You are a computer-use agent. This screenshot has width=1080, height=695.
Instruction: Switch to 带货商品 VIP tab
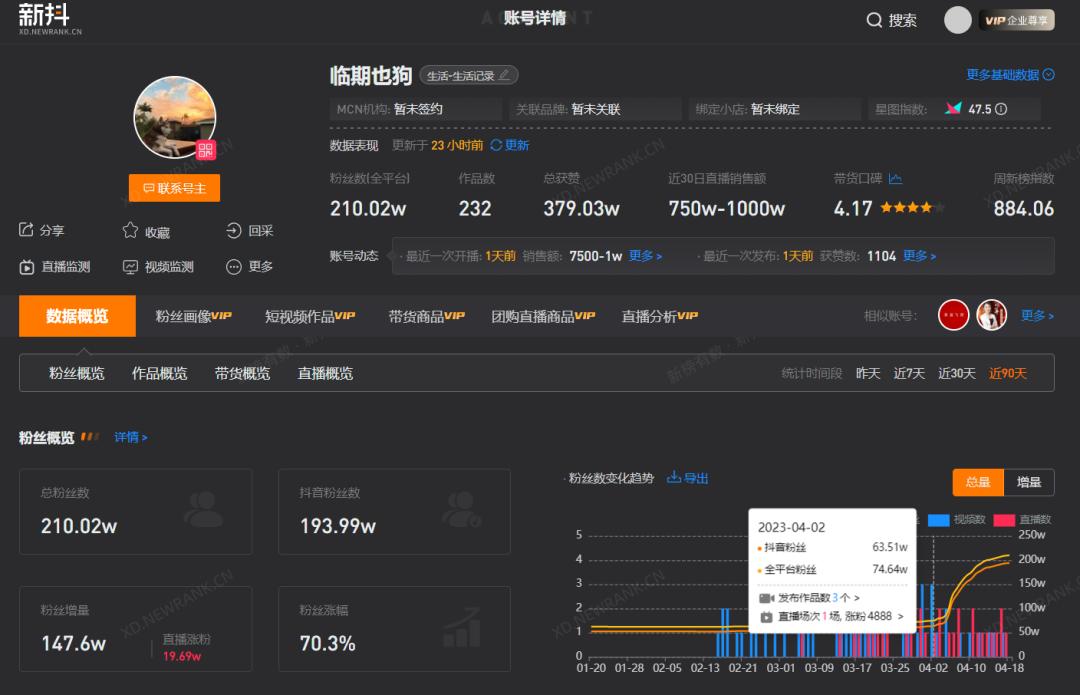click(426, 316)
